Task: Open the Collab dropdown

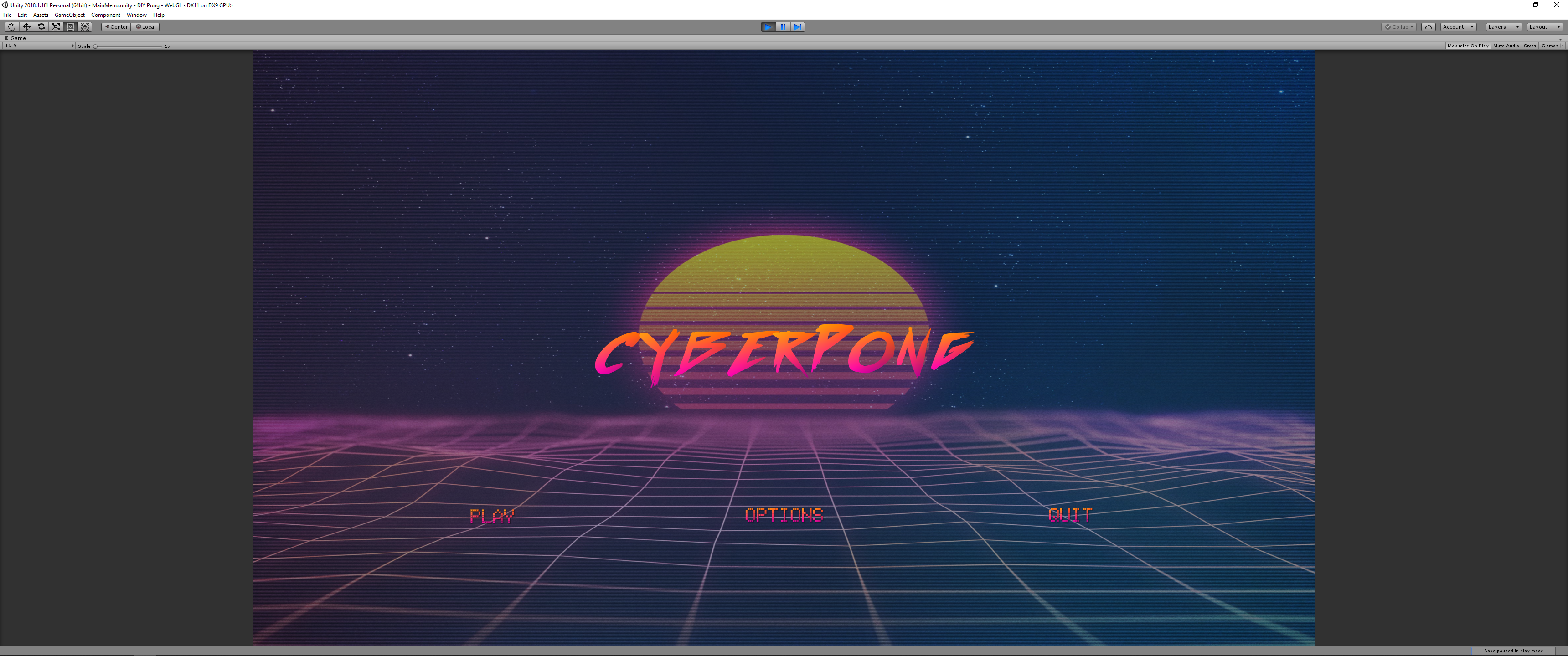Action: (x=1399, y=27)
